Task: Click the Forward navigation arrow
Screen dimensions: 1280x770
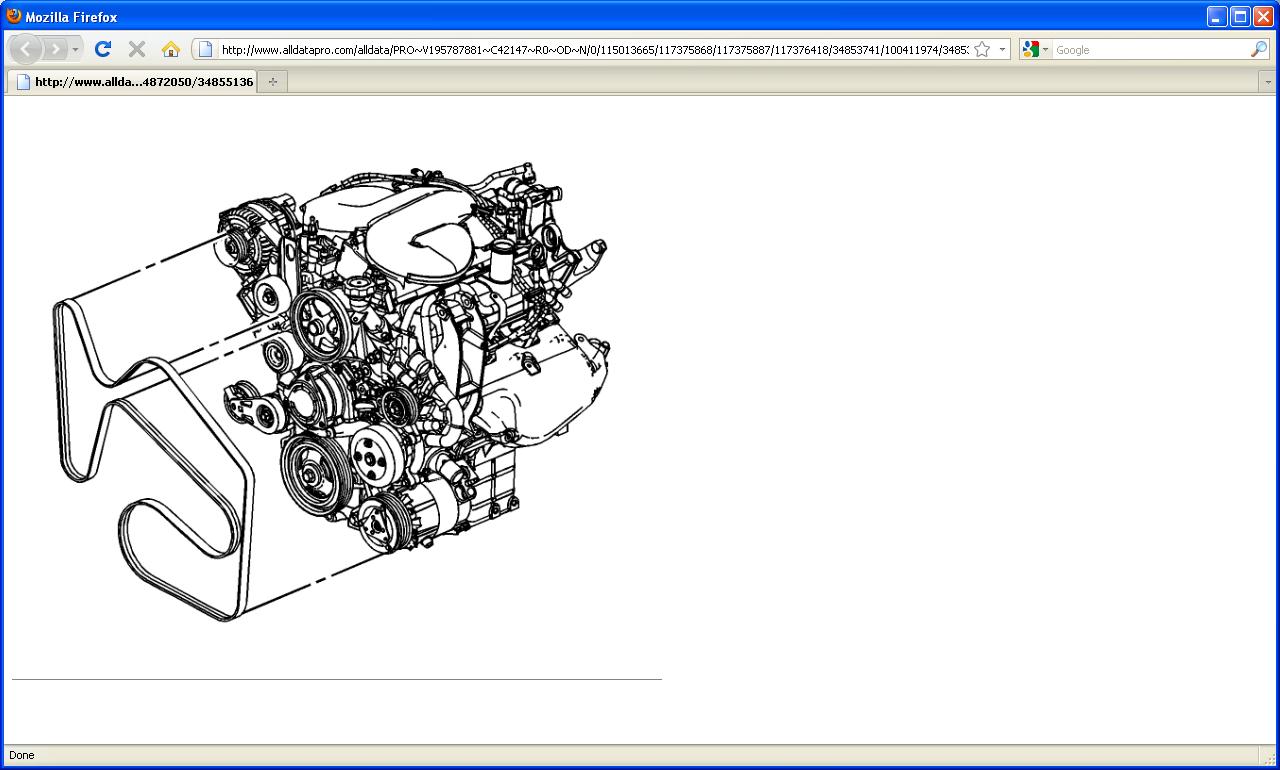Action: click(55, 49)
